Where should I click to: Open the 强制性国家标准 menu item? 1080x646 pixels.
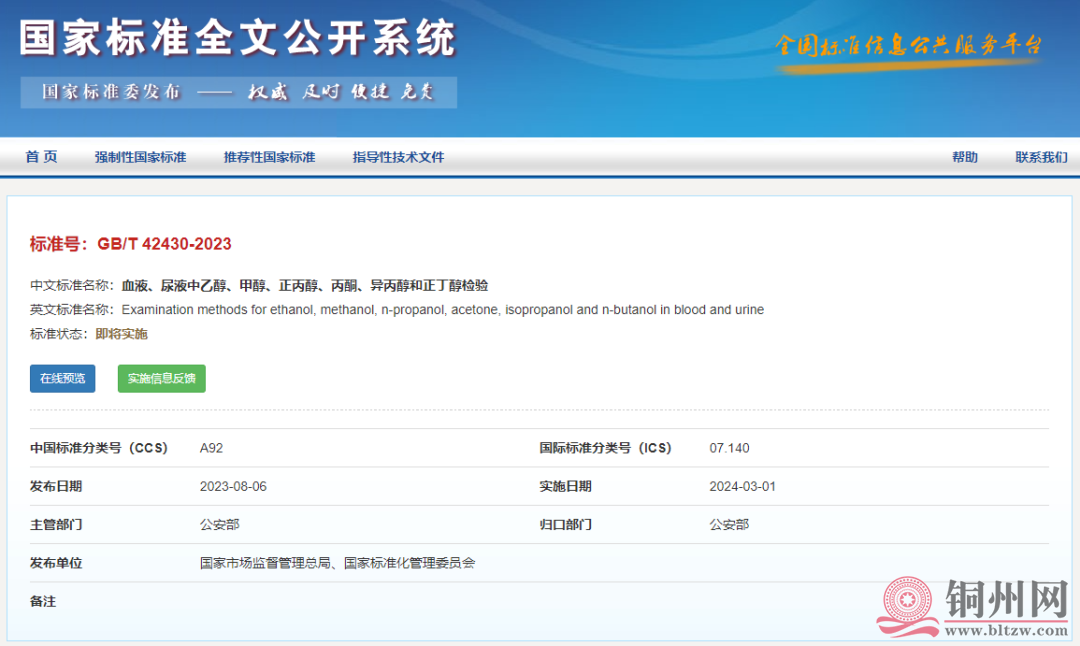(140, 157)
